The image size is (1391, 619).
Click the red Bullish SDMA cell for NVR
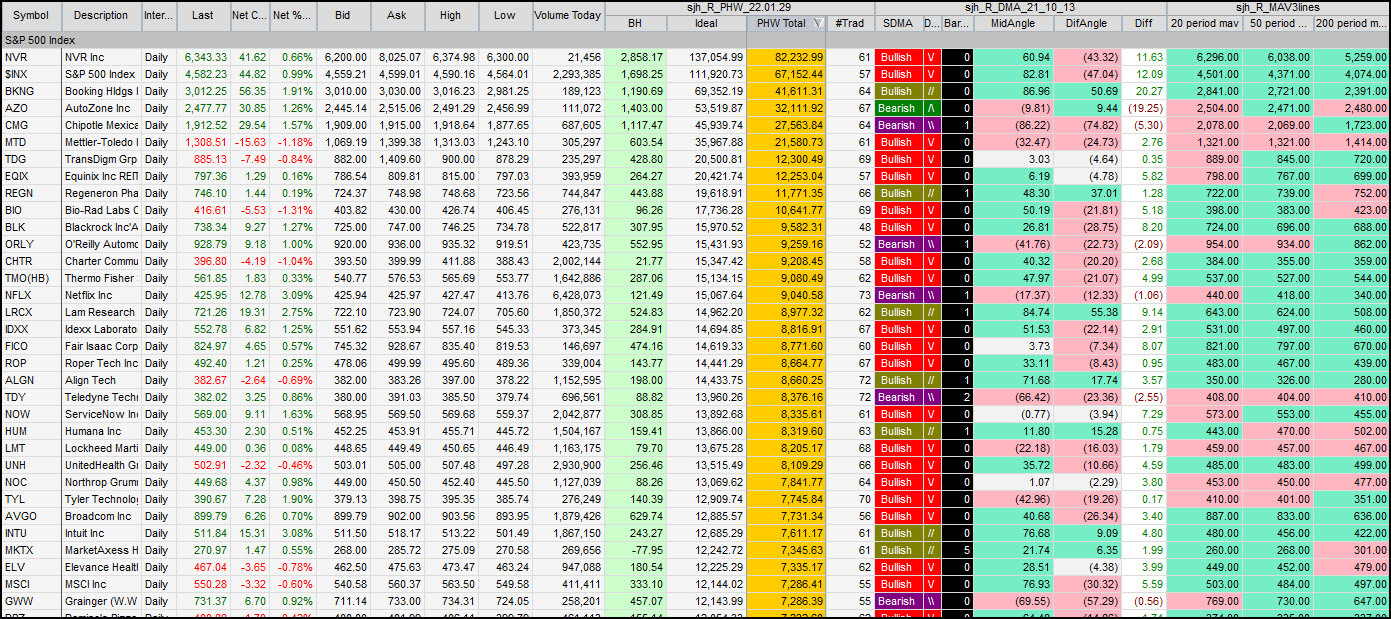pos(897,57)
